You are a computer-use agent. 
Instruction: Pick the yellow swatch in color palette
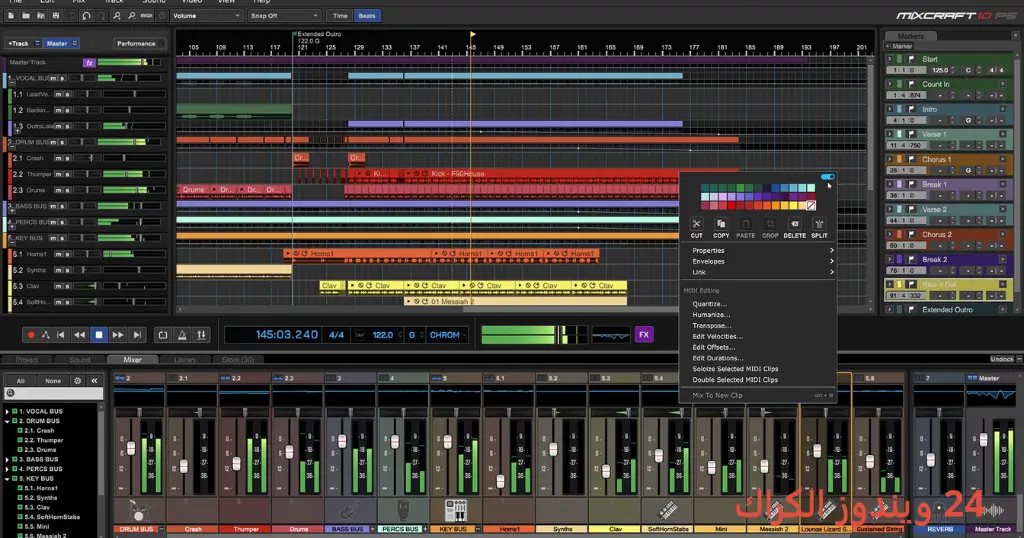pyautogui.click(x=793, y=206)
